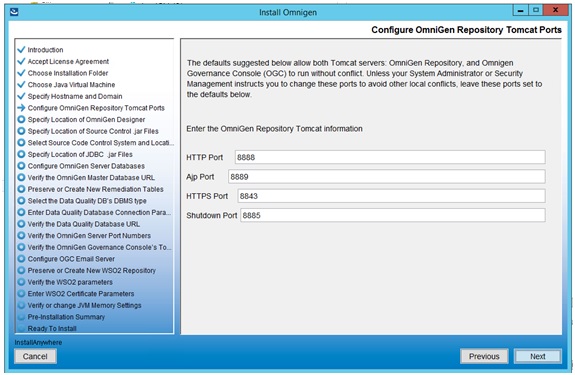Click the checkmark beside Choose Installation Folder
575x375 pixels.
point(21,73)
